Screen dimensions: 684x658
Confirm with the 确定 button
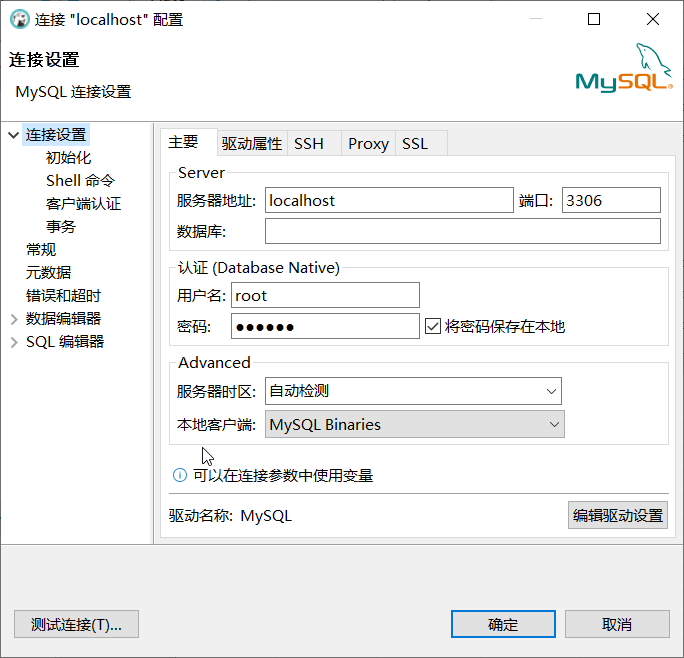coord(503,624)
